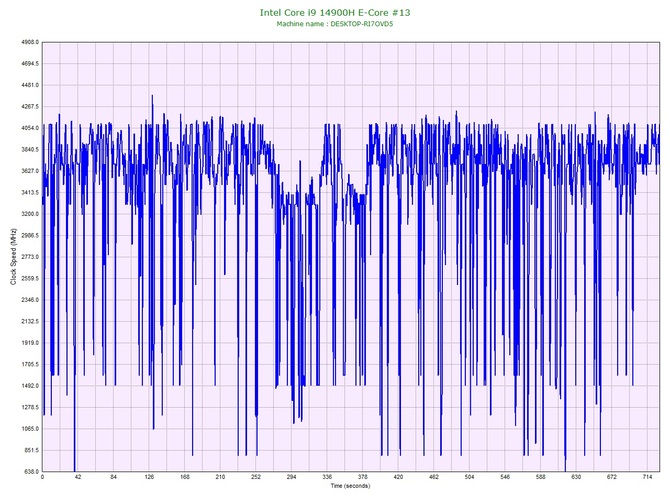
Task: Click the 2132.5 y-axis value
Action: click(30, 321)
